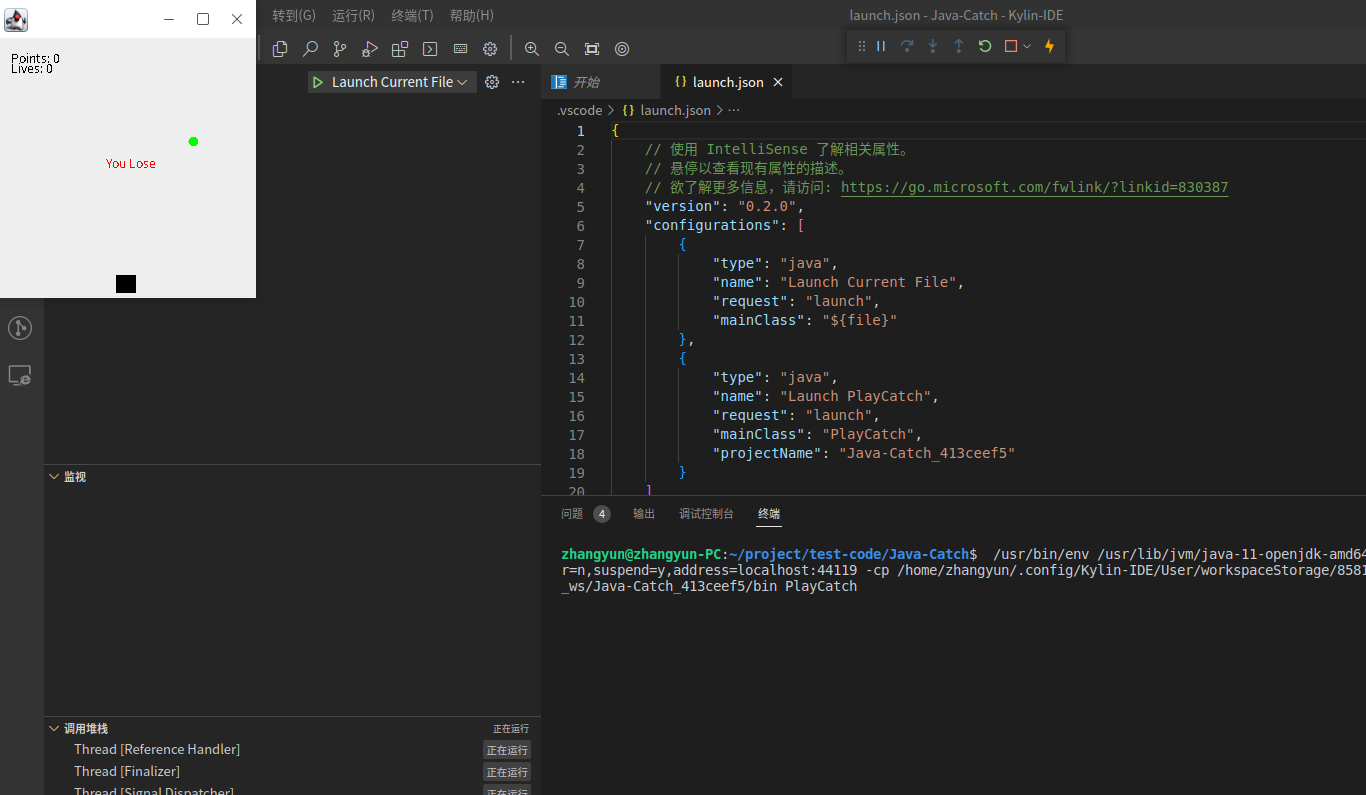
Task: Click the breadcrumb ellipsis
Action: [x=734, y=110]
